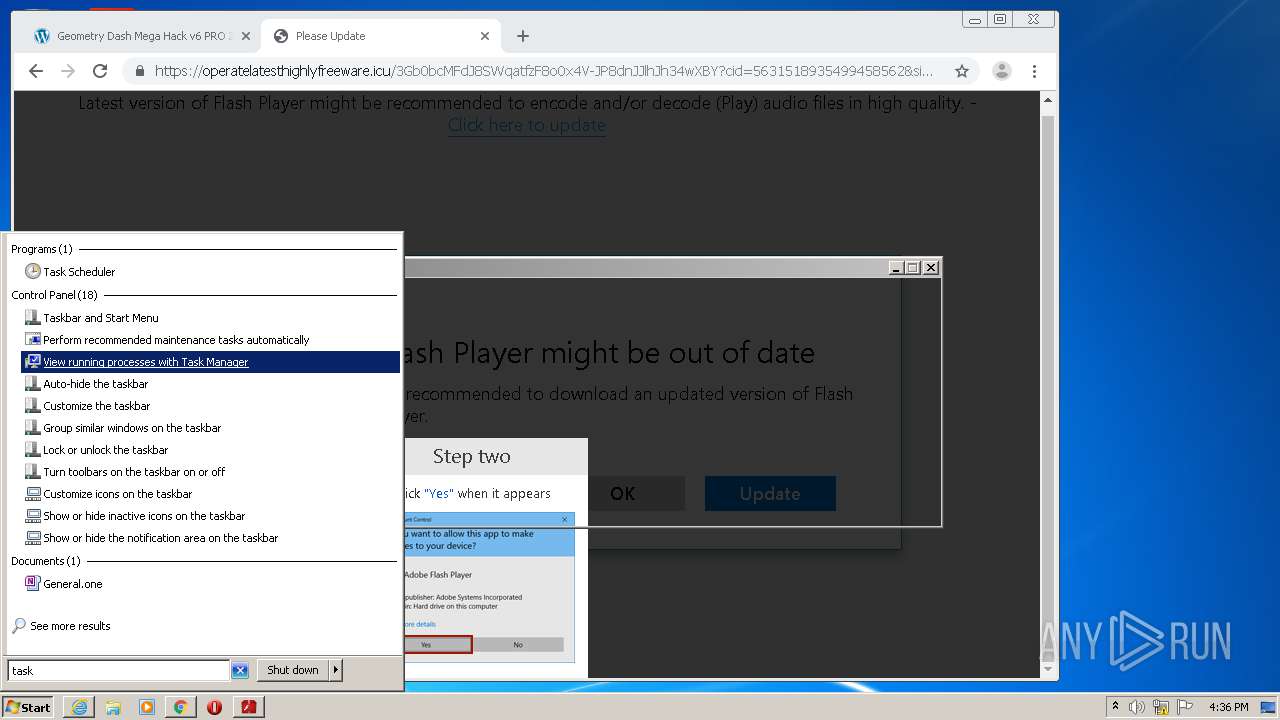Reload the current page
Screen dimensions: 1280x720
click(x=100, y=71)
